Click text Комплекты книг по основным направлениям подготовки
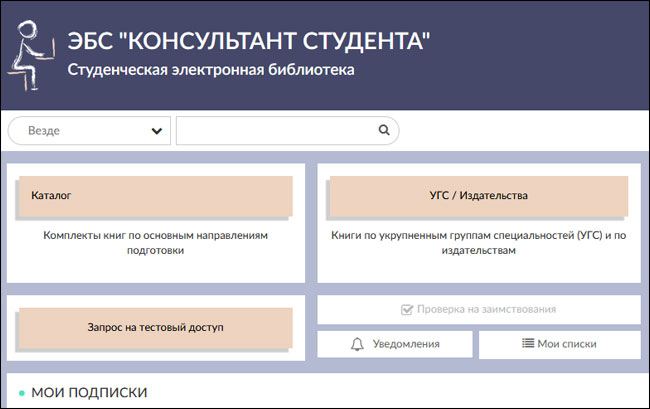This screenshot has width=650, height=409. (155, 243)
